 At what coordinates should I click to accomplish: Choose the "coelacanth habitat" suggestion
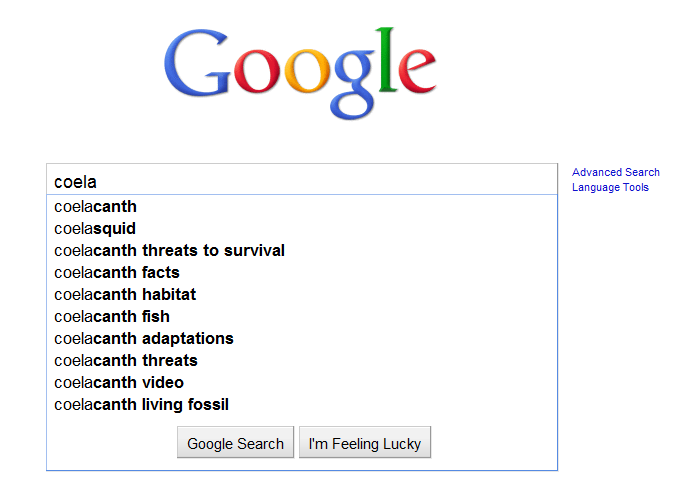pyautogui.click(x=125, y=295)
